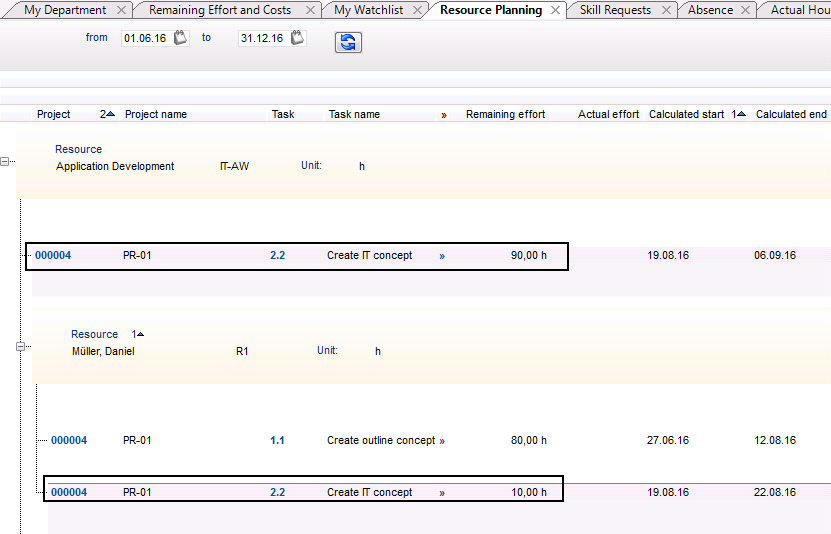The image size is (831, 534).
Task: Select the 10,00 h remaining effort cell
Action: click(528, 492)
